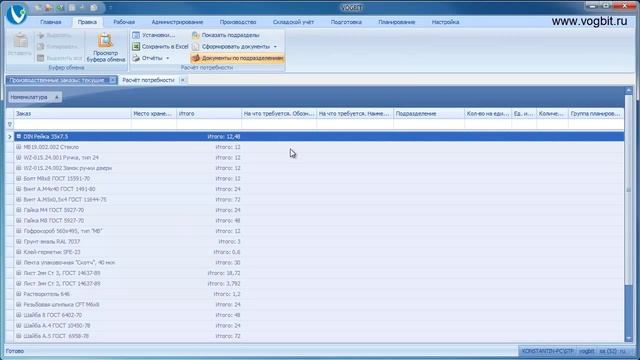Expand the WZ-015.24.001 Ручка group row

tap(19, 158)
